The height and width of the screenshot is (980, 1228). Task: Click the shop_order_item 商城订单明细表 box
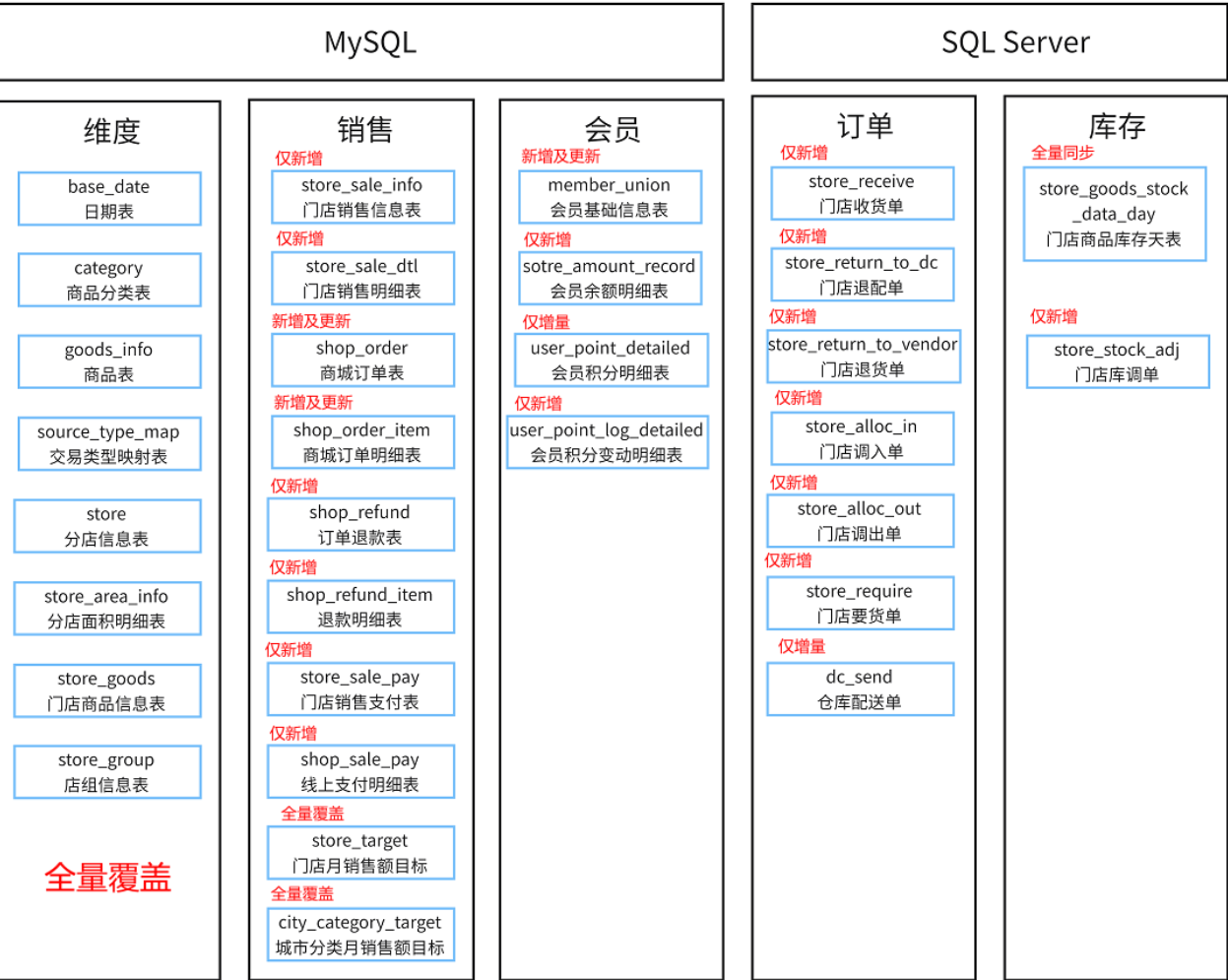[x=362, y=442]
